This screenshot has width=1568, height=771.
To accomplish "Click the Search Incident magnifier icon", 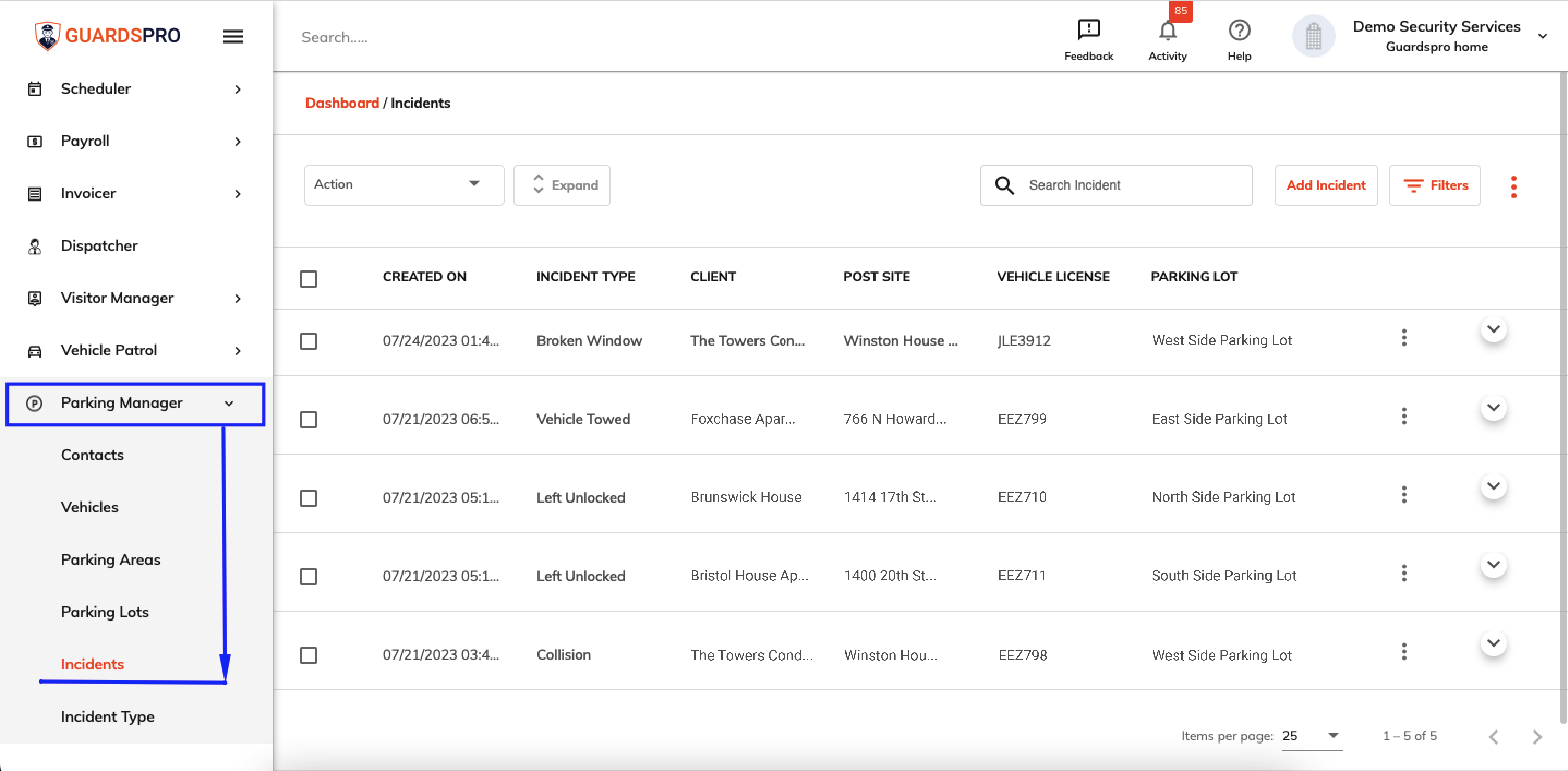I will tap(1004, 185).
